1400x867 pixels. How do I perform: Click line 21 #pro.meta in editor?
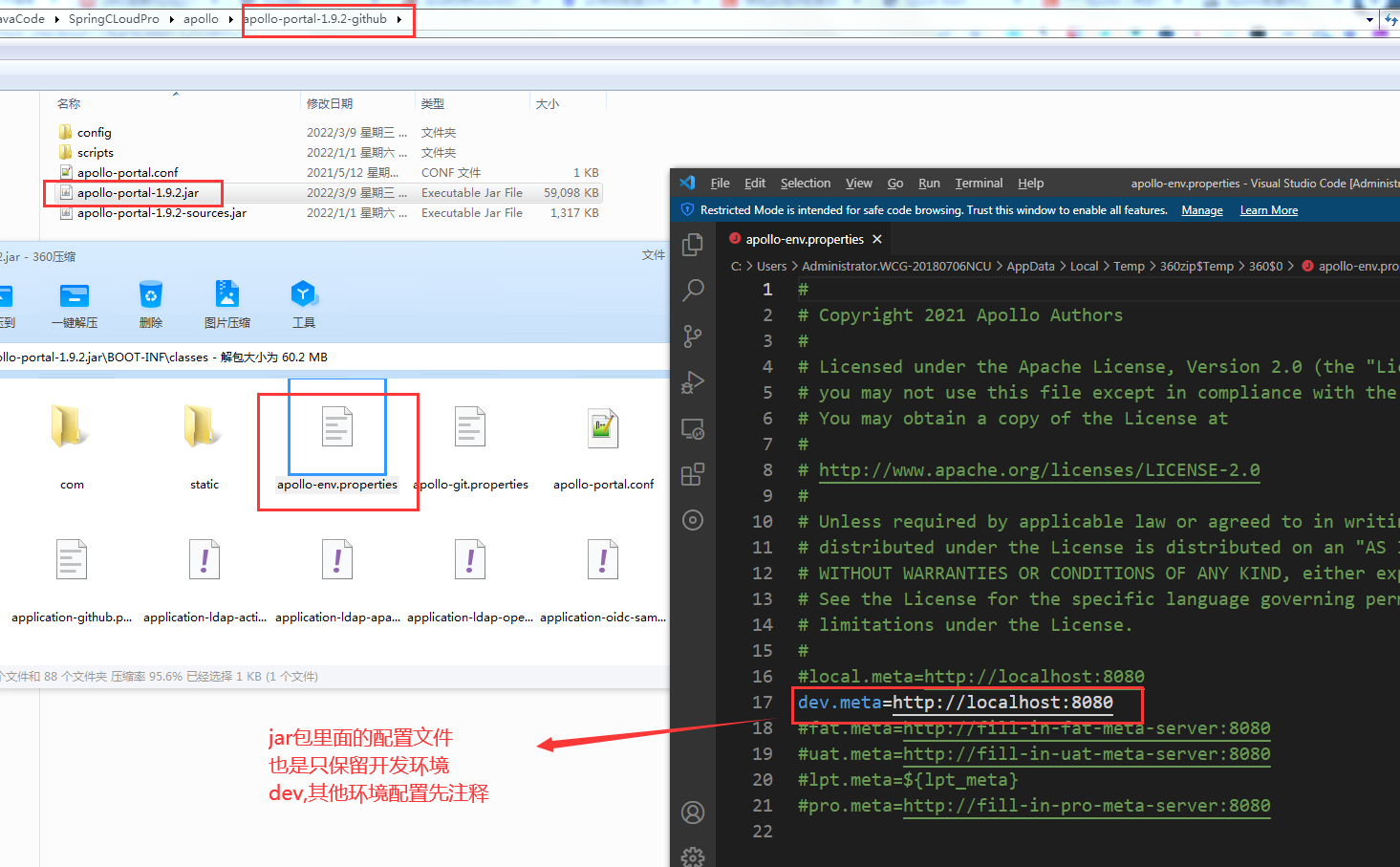point(1034,806)
